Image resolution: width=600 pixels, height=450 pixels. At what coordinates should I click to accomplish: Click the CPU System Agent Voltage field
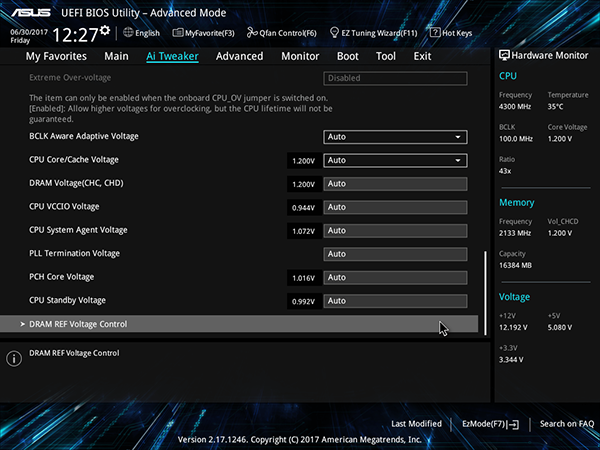(x=395, y=231)
